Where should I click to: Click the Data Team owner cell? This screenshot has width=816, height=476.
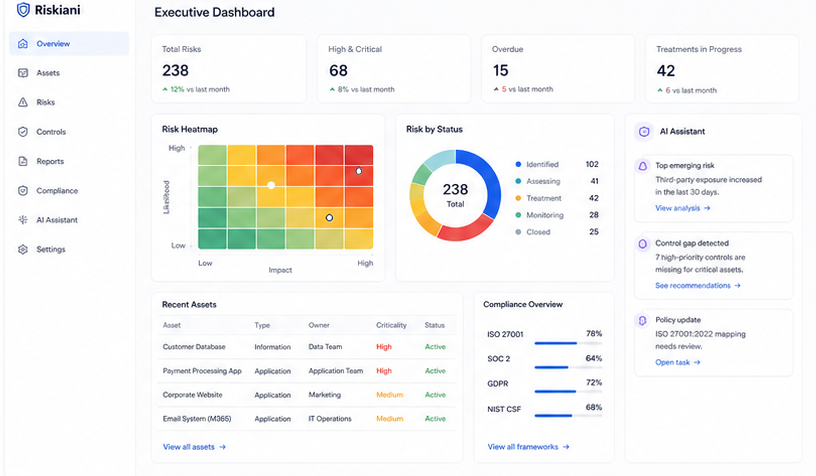[325, 347]
